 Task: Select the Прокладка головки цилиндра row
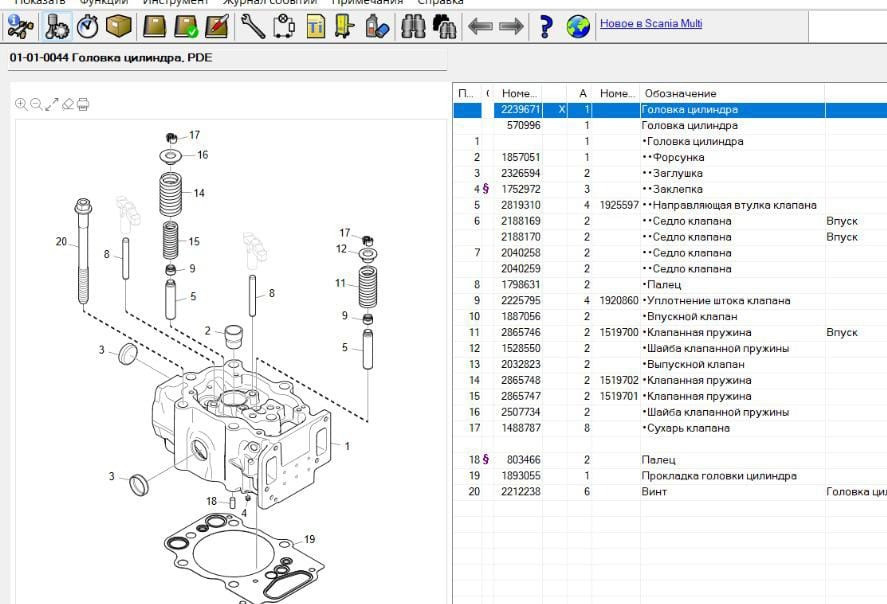point(719,476)
